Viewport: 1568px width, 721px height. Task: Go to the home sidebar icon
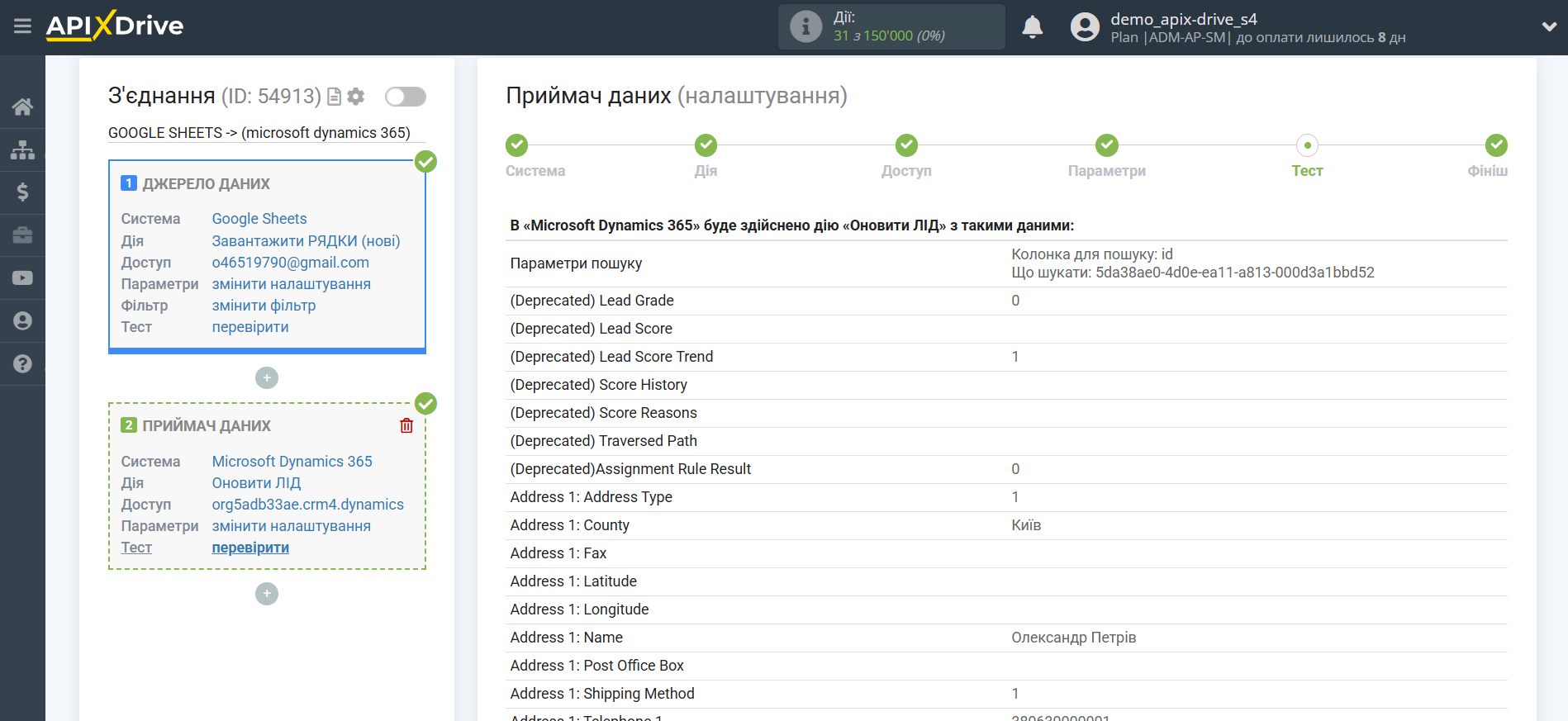[x=22, y=107]
